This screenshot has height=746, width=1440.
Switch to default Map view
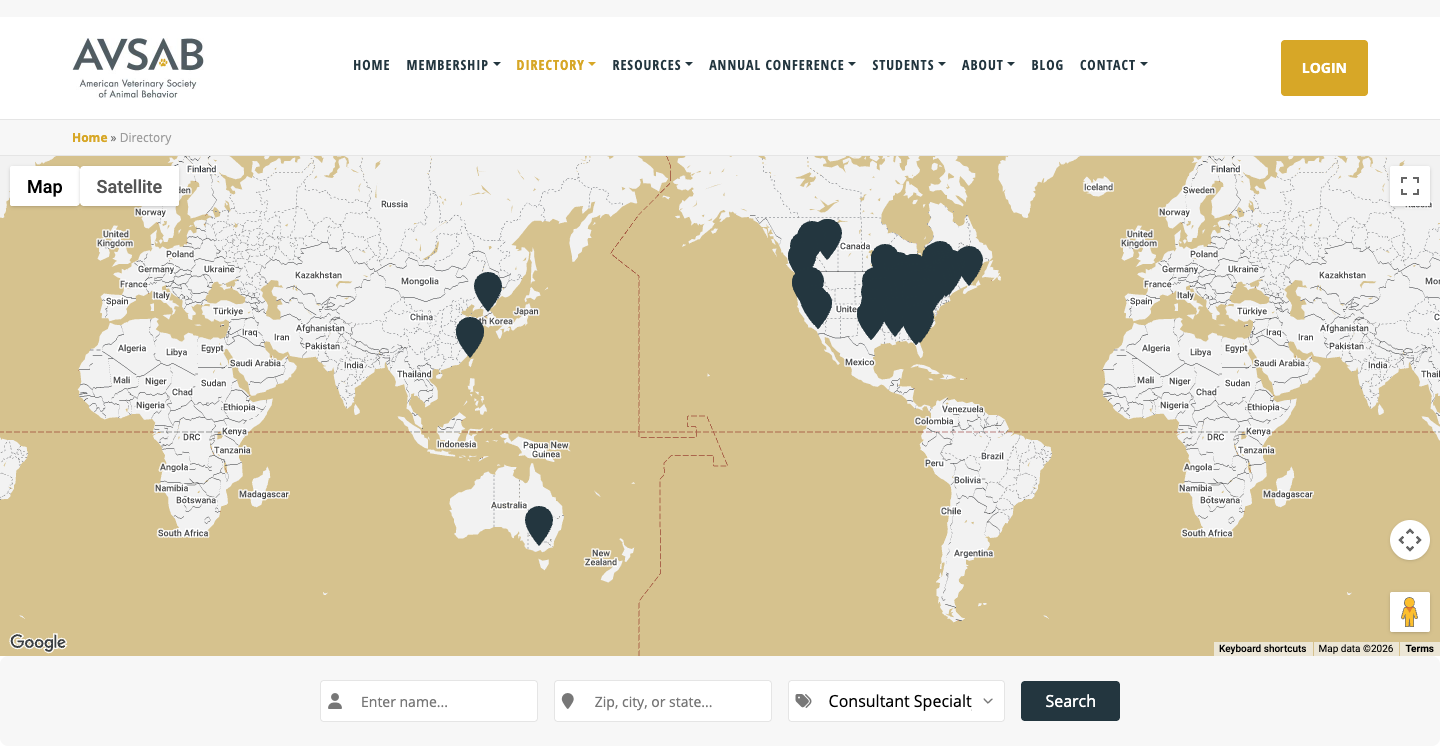pos(45,186)
